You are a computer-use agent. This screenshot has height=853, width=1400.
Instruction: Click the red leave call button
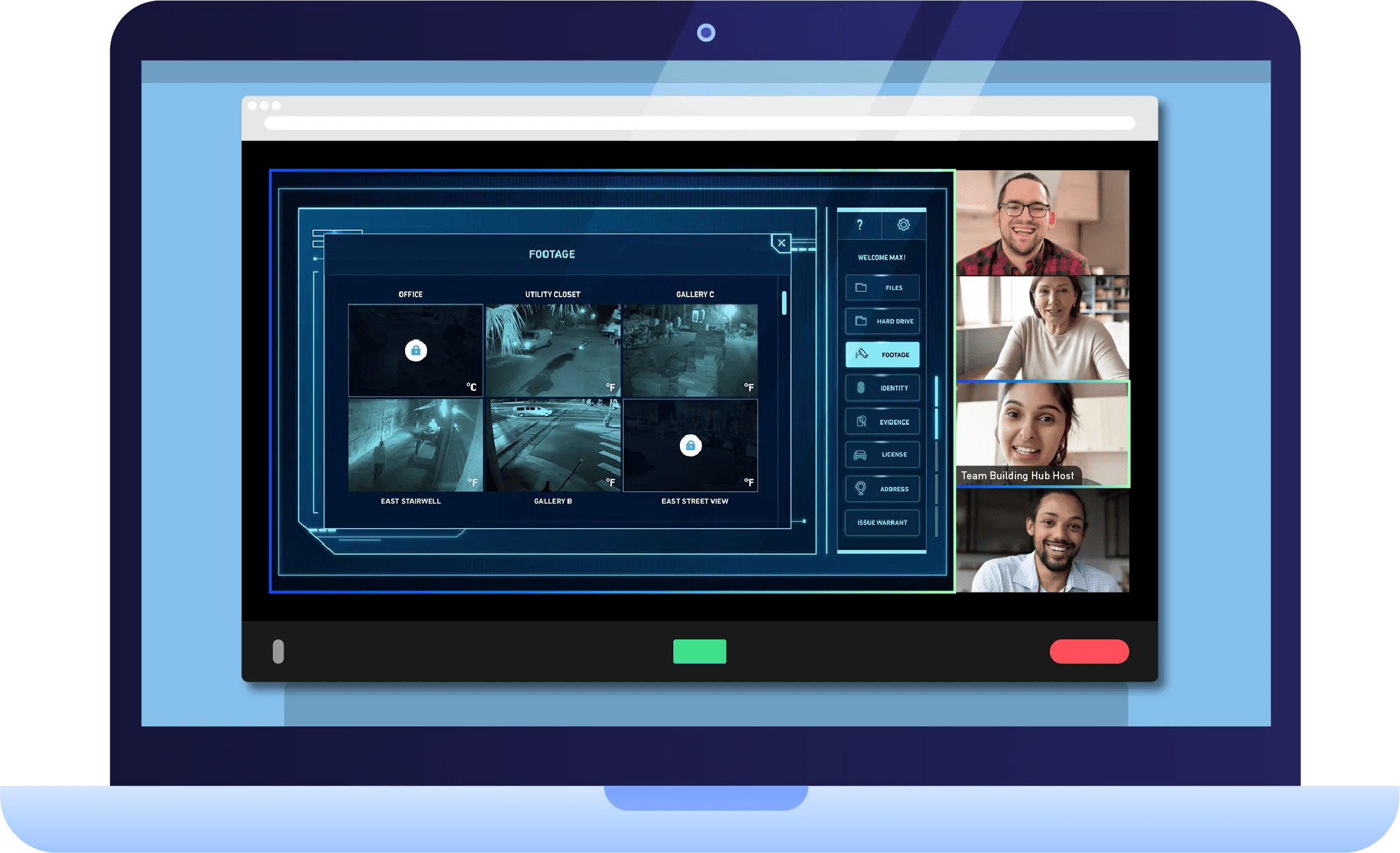click(1088, 651)
